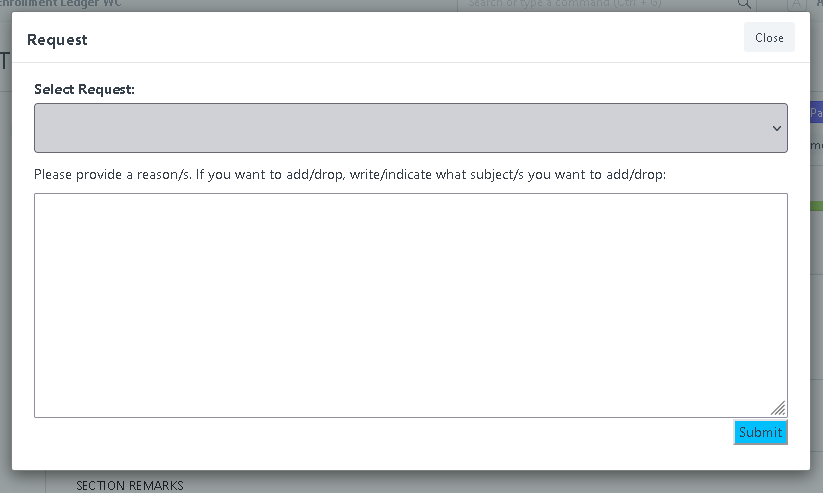The image size is (823, 493).
Task: Click the partially visible blue 'Pa' button
Action: point(816,112)
